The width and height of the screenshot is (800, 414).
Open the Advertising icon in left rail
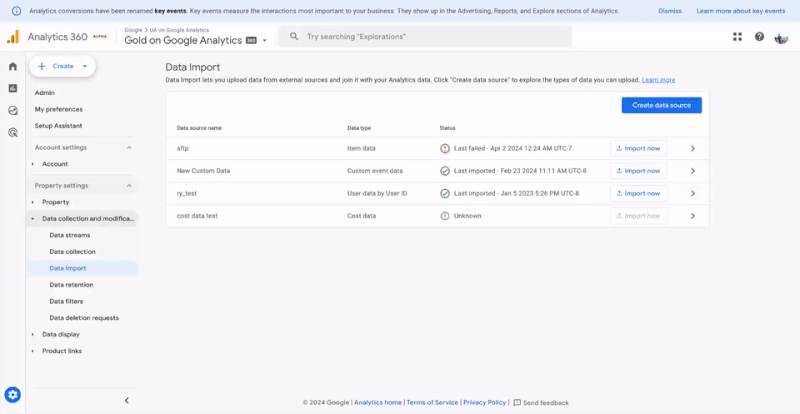click(x=13, y=133)
